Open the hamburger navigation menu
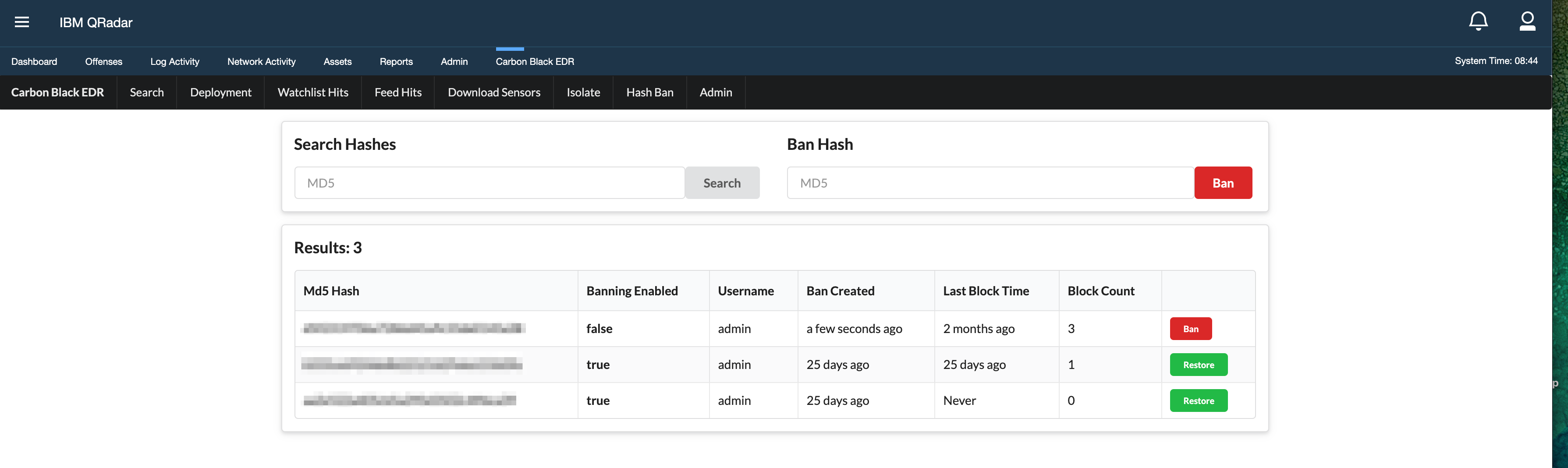The image size is (1568, 468). point(22,22)
